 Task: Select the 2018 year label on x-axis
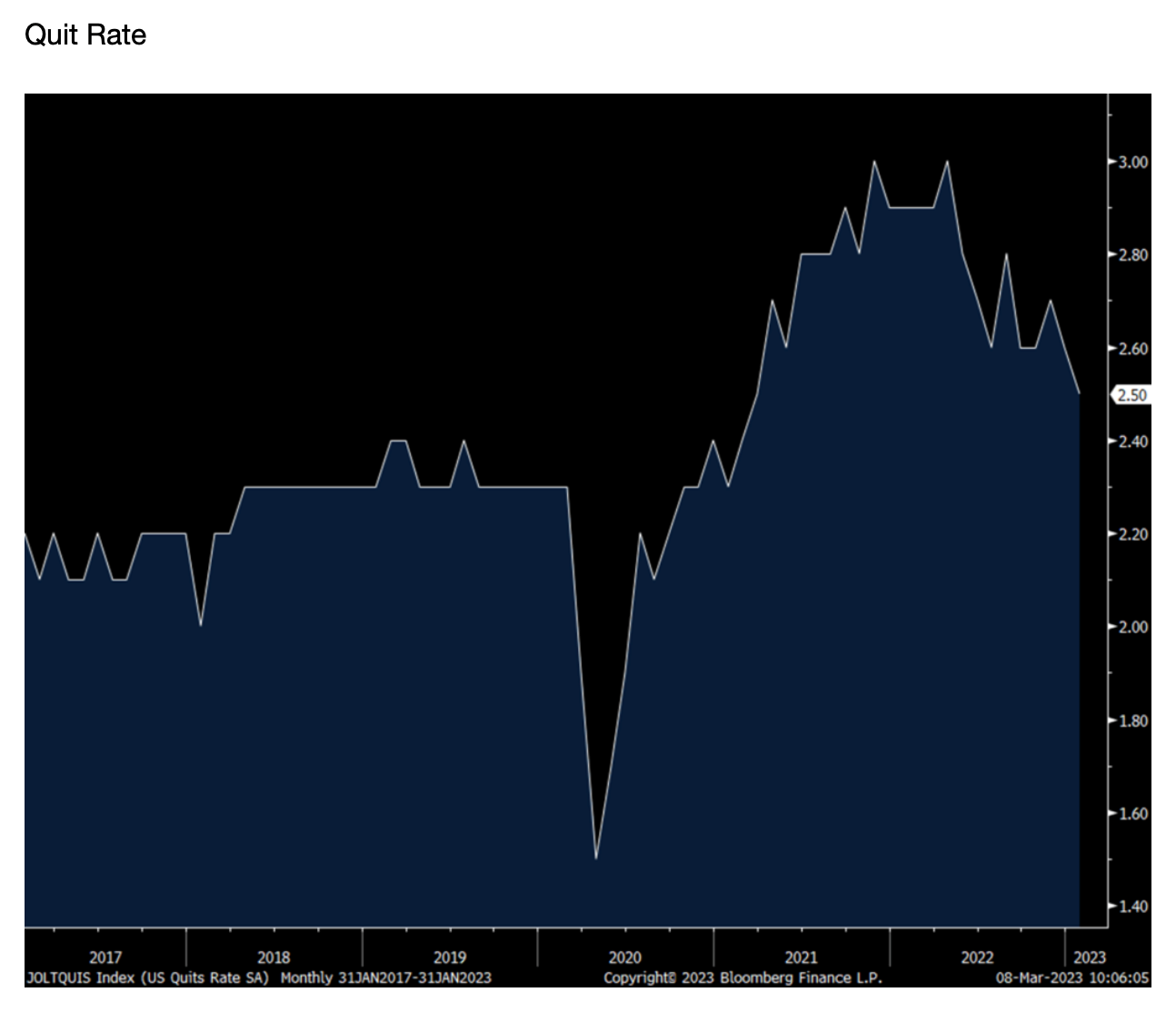tap(274, 957)
